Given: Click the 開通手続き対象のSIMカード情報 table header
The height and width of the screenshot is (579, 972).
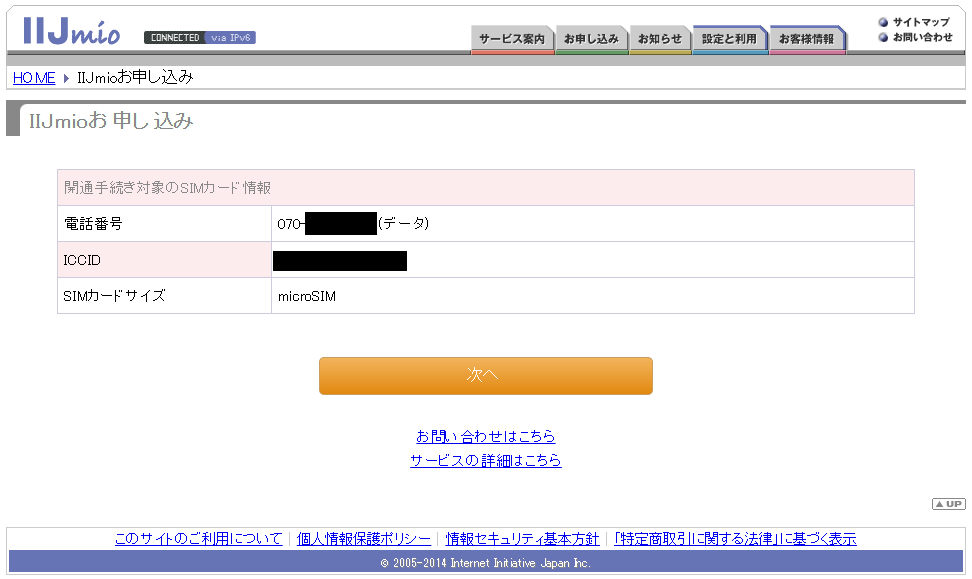Looking at the screenshot, I should click(486, 188).
